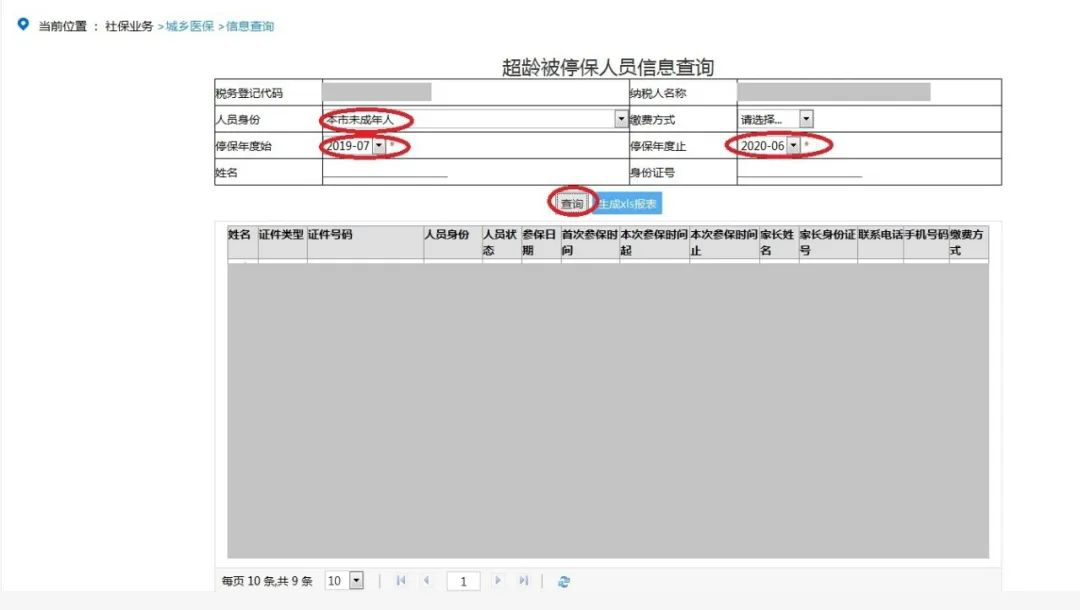Click the page number field showing 1
The width and height of the screenshot is (1080, 610).
pos(464,581)
